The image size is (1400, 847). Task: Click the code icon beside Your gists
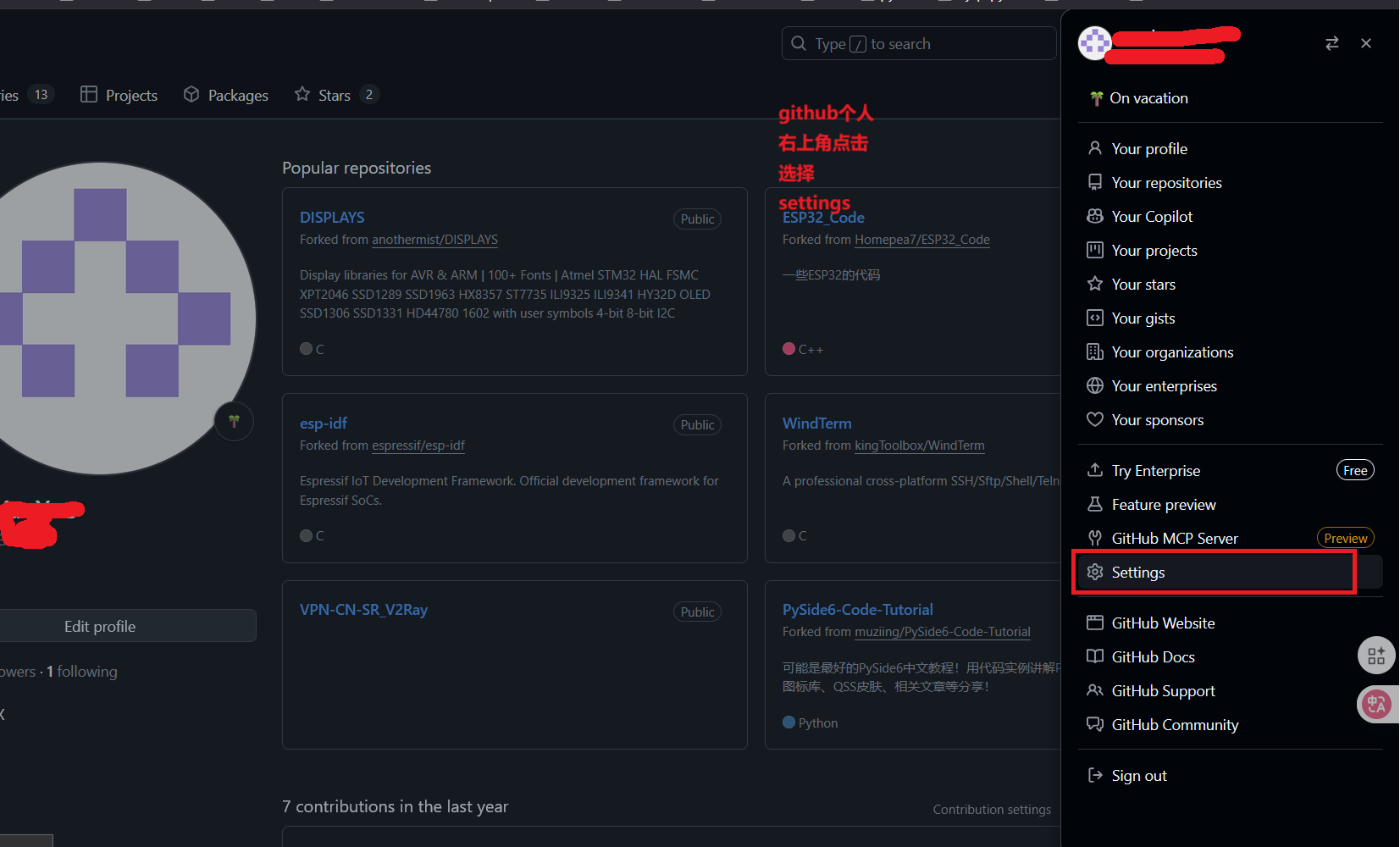tap(1095, 318)
